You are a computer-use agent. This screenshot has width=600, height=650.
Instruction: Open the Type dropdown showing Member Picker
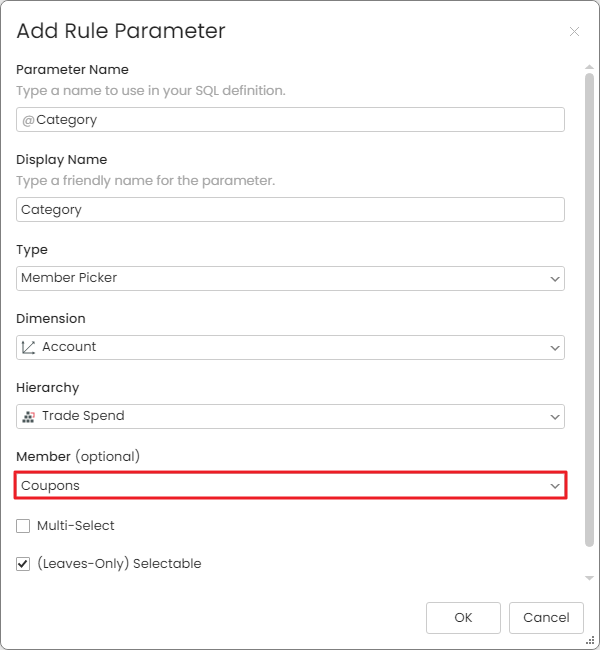coord(290,278)
